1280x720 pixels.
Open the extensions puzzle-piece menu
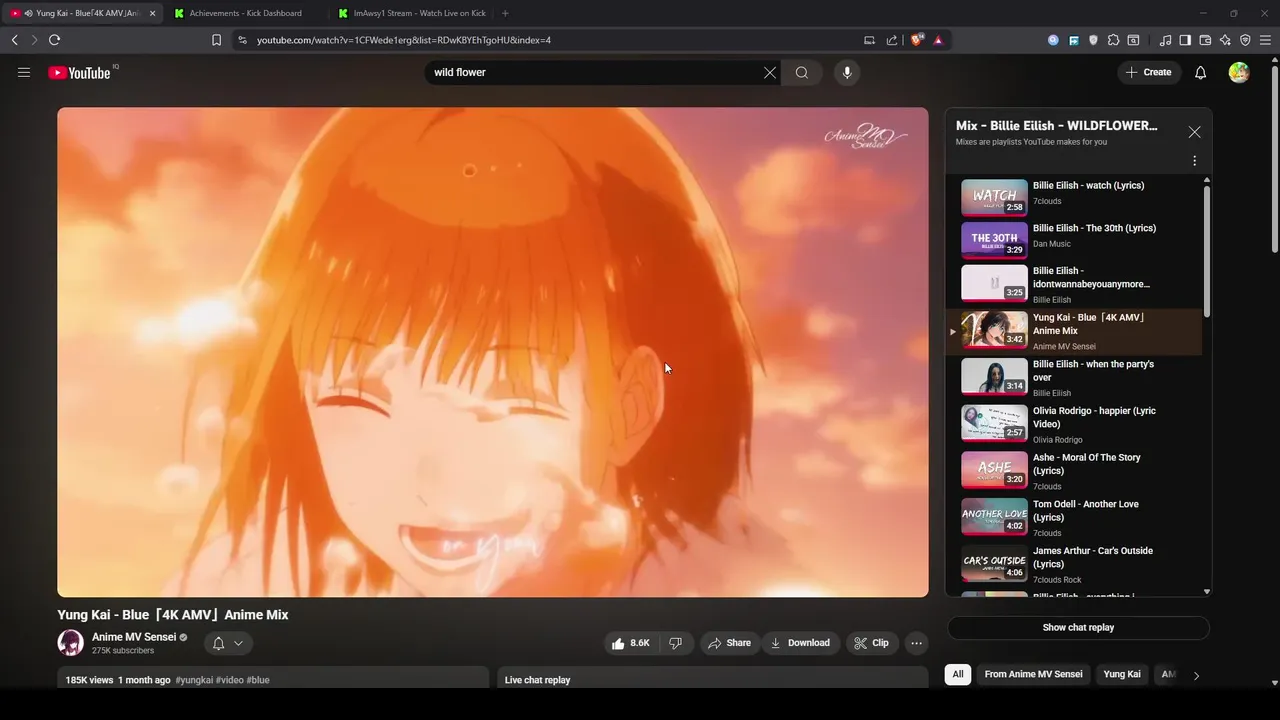pyautogui.click(x=1113, y=40)
